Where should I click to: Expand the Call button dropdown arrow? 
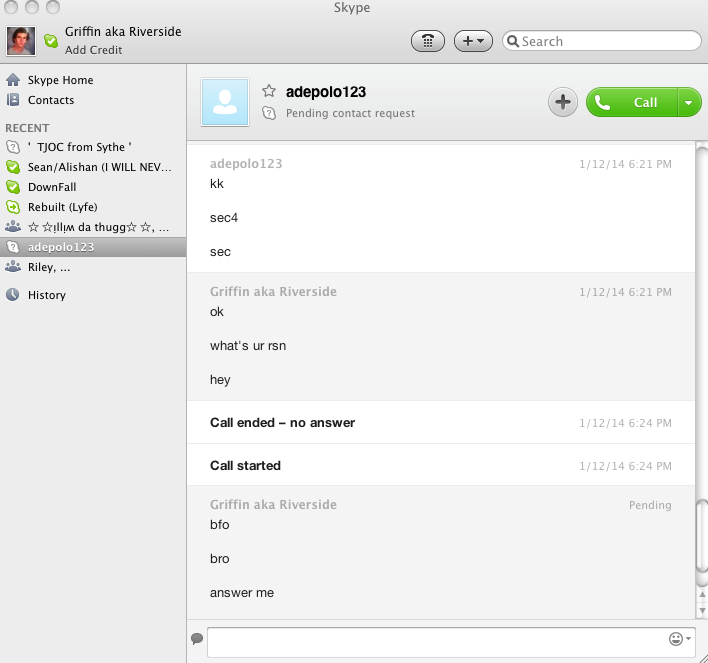689,102
